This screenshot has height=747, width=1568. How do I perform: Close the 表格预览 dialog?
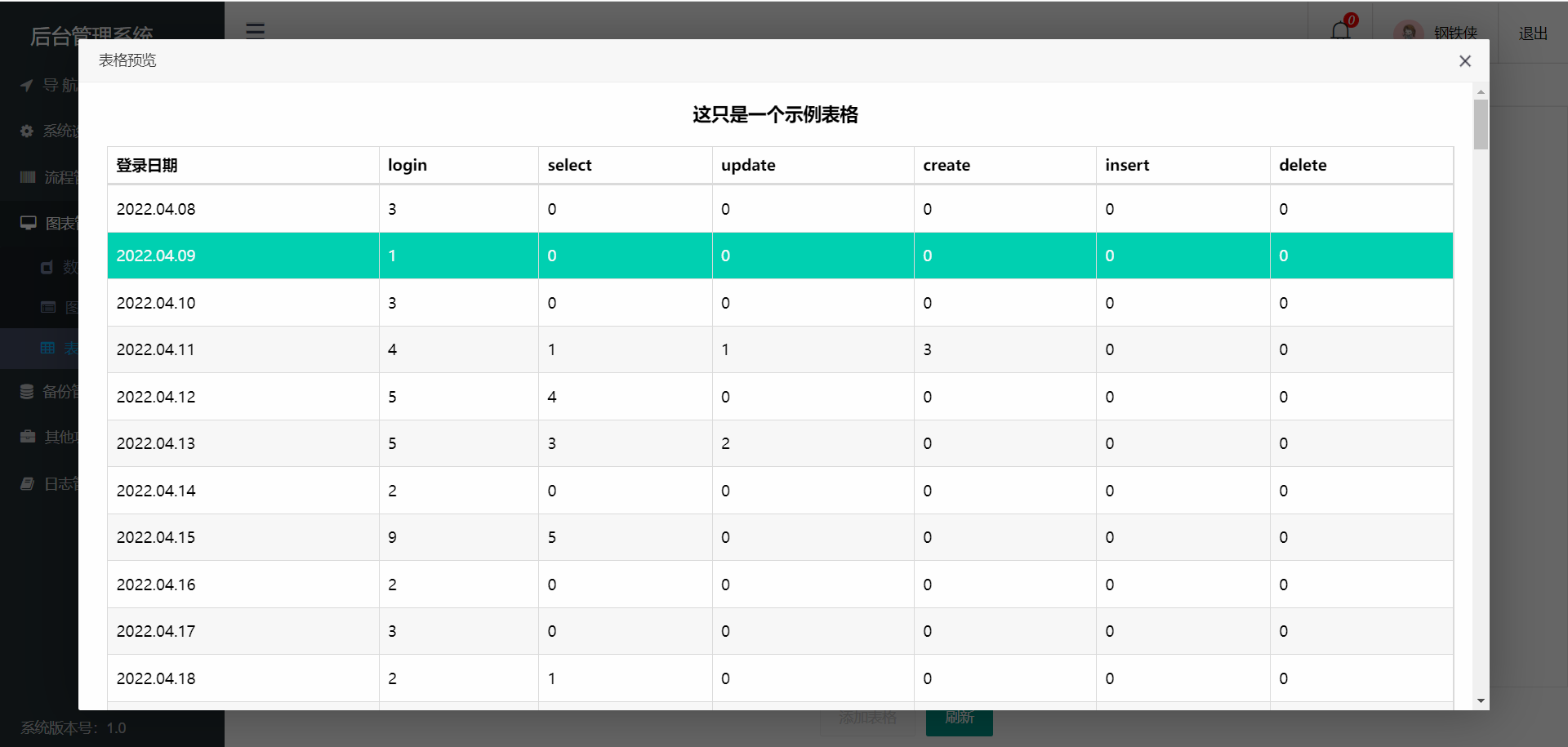[1465, 61]
